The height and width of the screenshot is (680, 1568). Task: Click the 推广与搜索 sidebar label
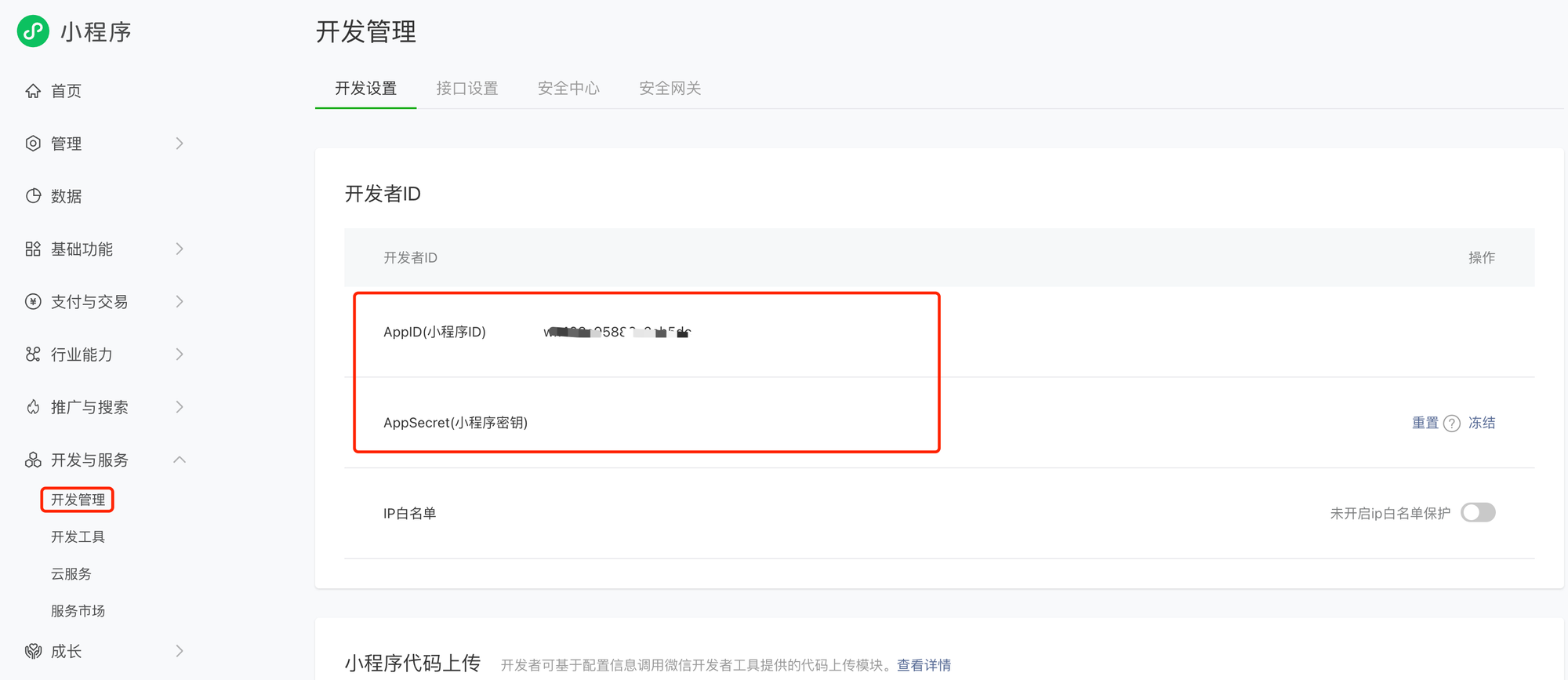click(89, 407)
